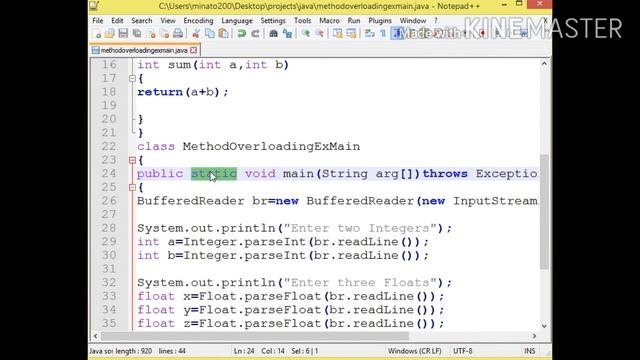Open the Language menu
The height and width of the screenshot is (360, 640).
click(x=237, y=20)
